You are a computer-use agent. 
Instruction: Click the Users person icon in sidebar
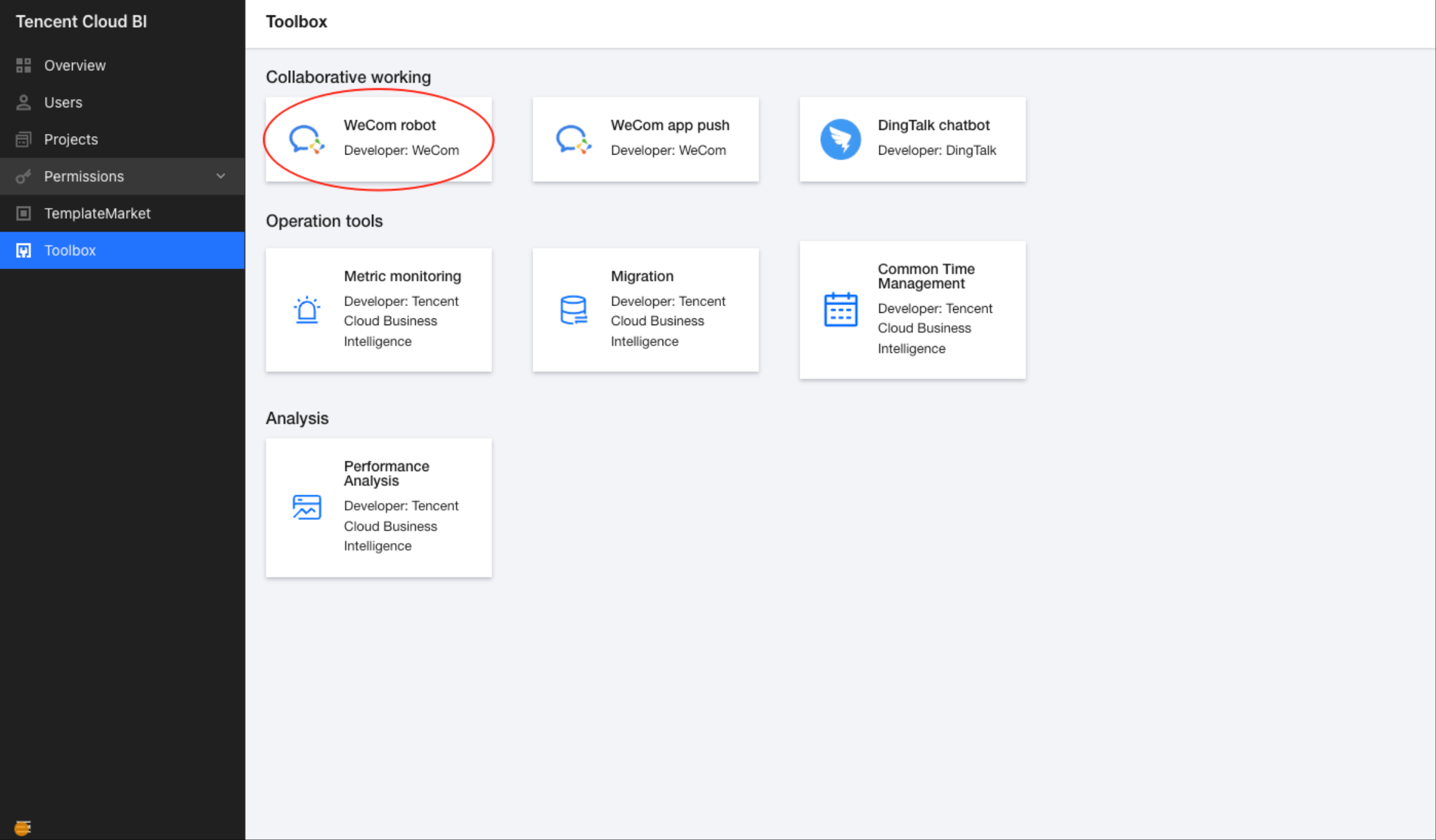pos(23,102)
